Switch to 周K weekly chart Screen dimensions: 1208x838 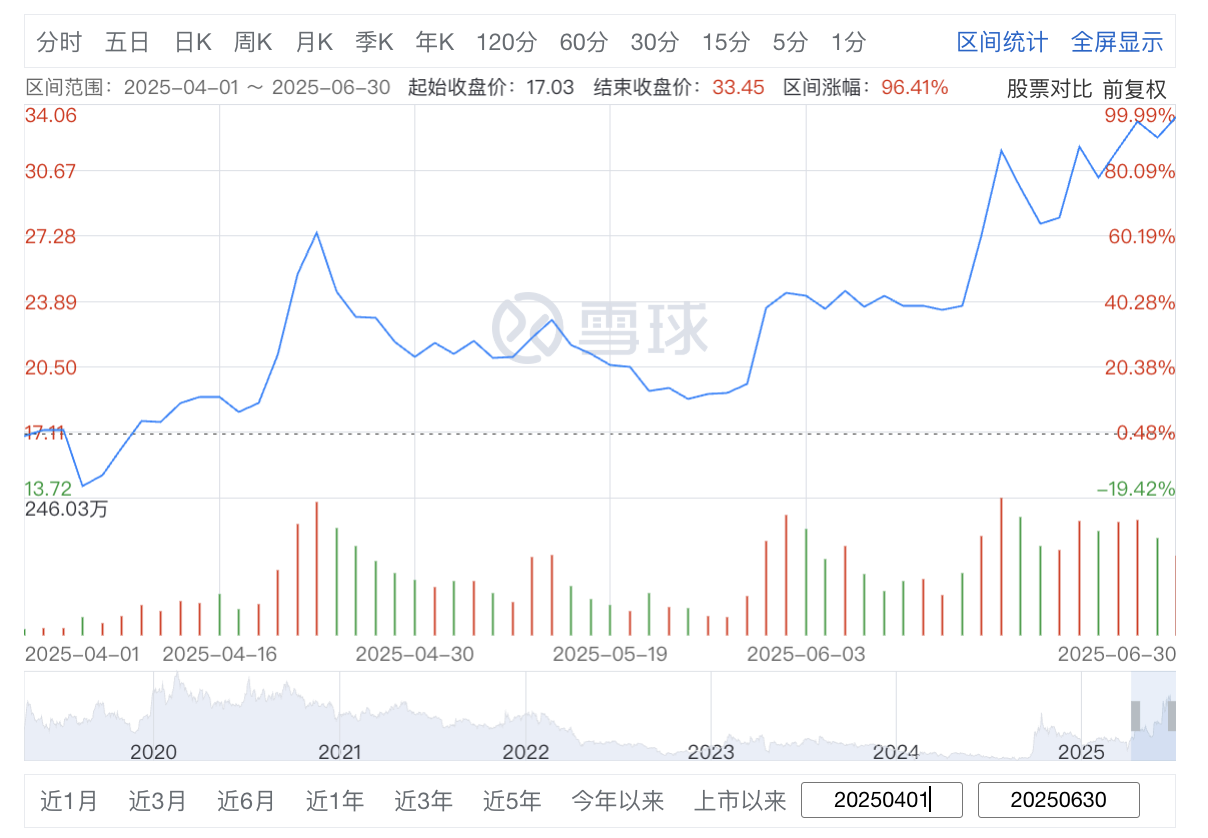coord(253,42)
